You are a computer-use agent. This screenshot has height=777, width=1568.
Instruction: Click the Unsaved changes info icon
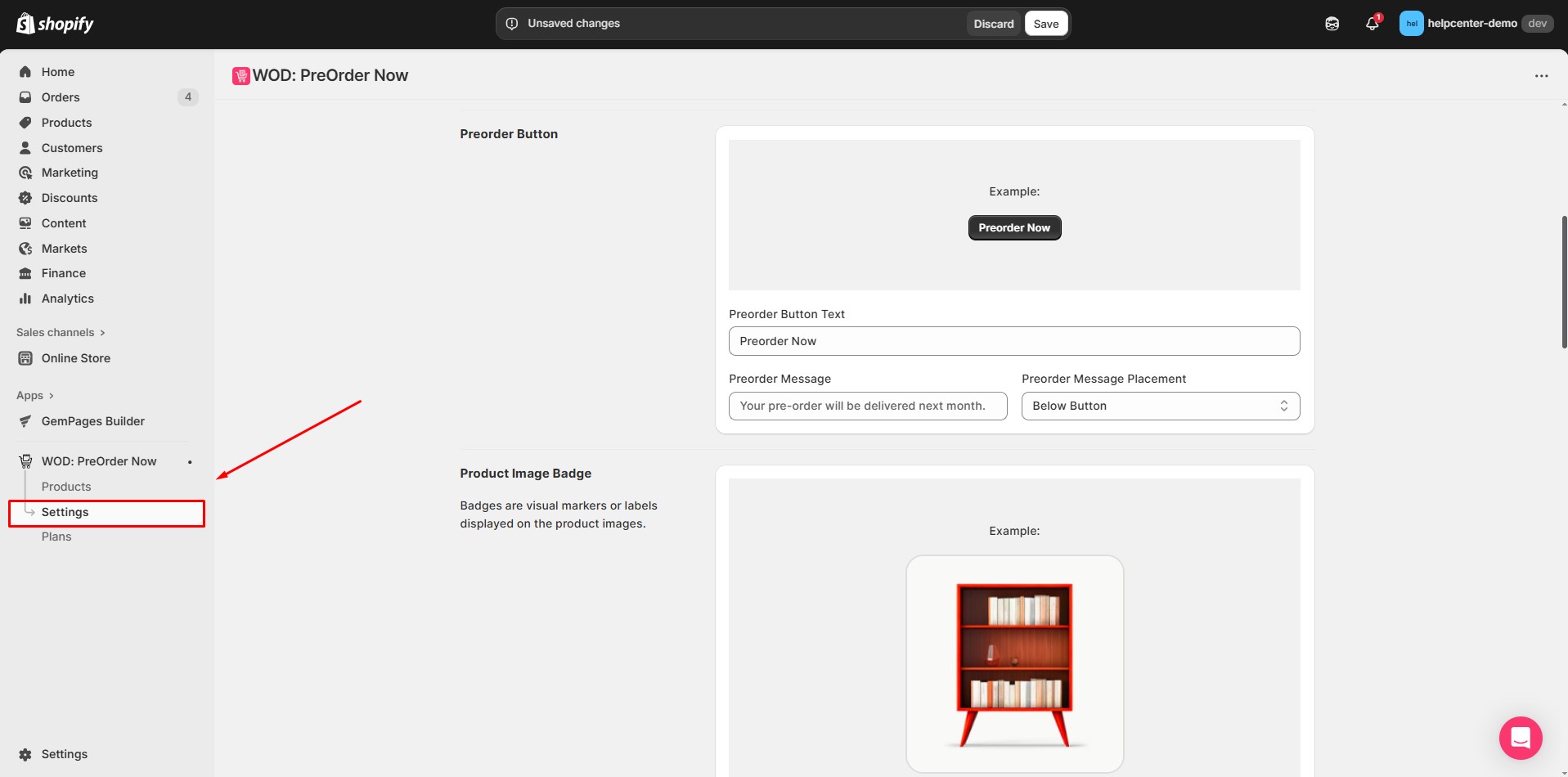(512, 24)
